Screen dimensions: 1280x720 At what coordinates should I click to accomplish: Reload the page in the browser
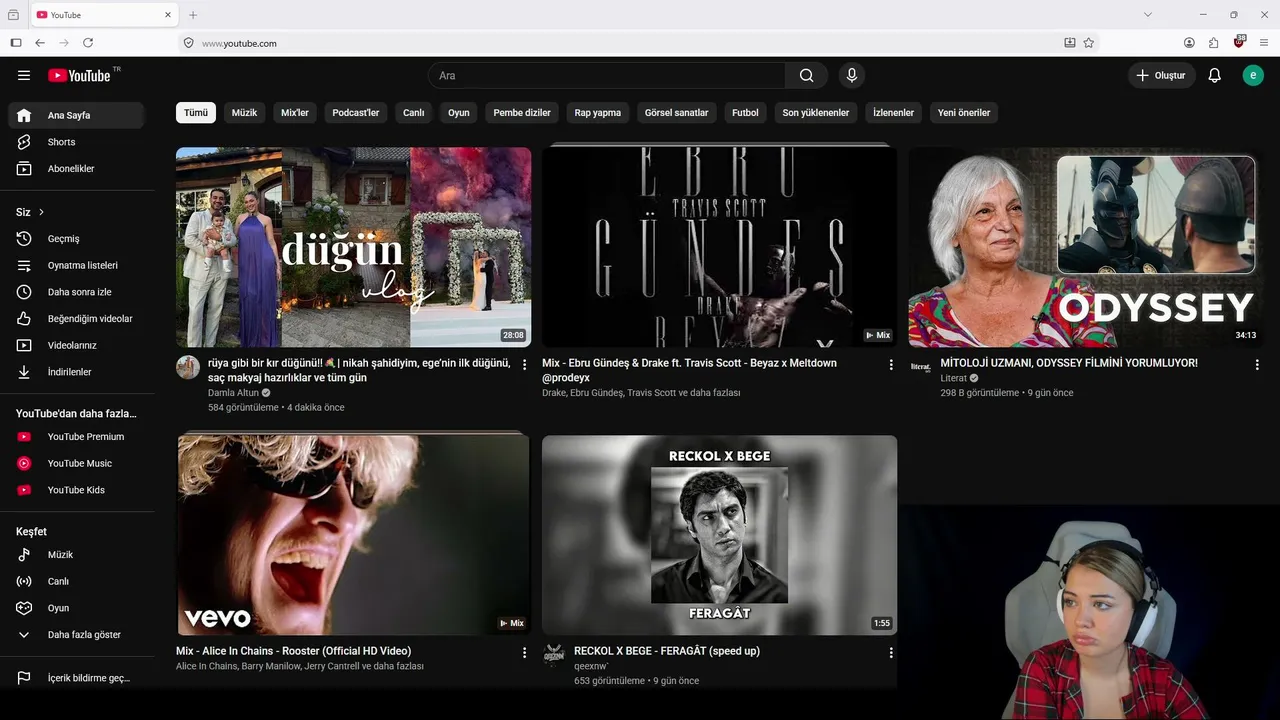coord(88,43)
